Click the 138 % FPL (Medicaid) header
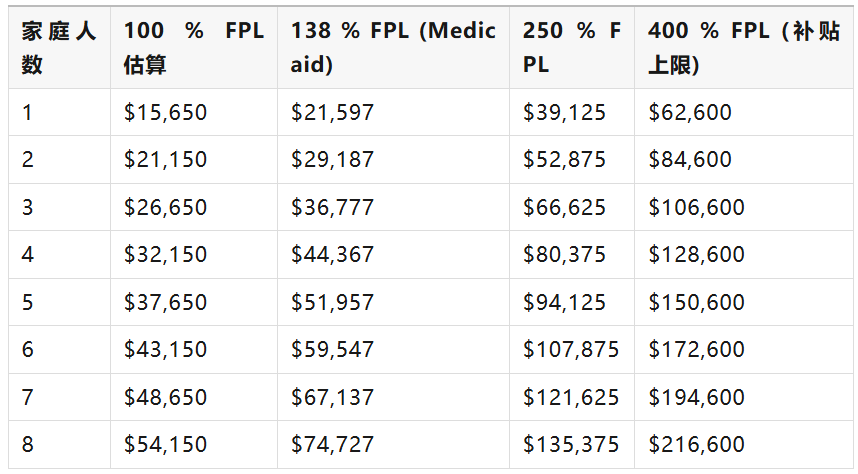Viewport: 858px width, 474px height. click(392, 48)
